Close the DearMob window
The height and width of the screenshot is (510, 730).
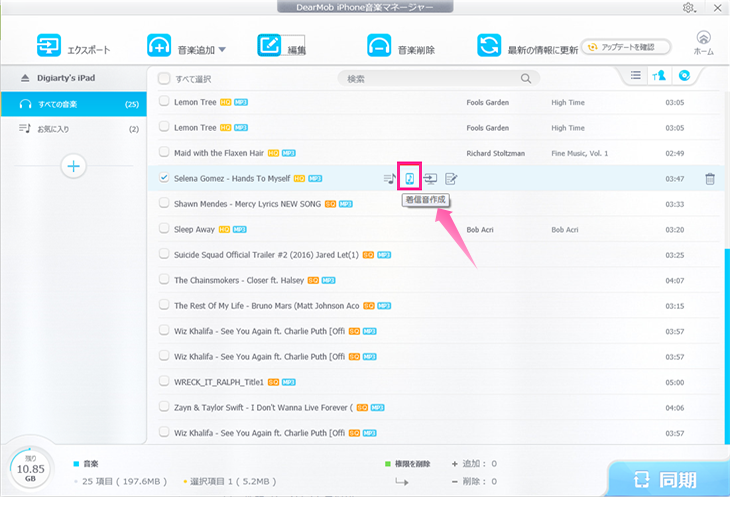[717, 8]
